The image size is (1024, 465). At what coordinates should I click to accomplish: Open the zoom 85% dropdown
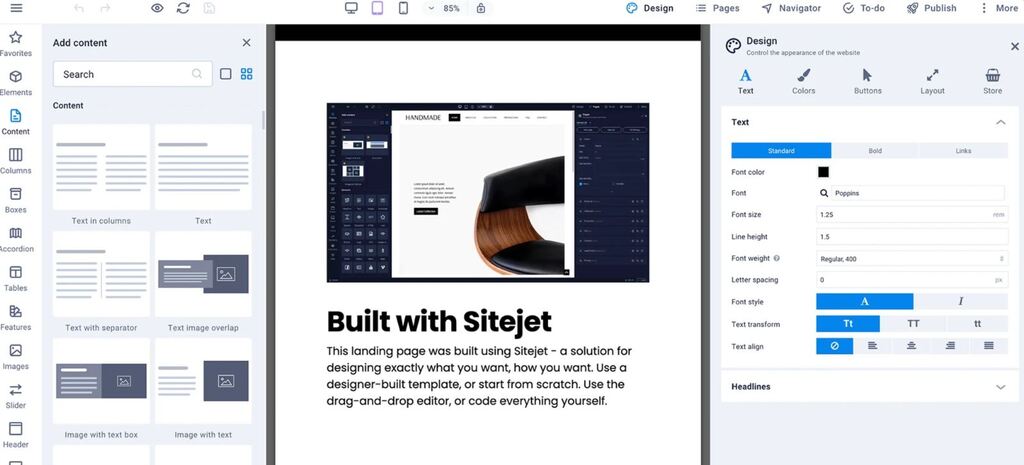tap(445, 8)
